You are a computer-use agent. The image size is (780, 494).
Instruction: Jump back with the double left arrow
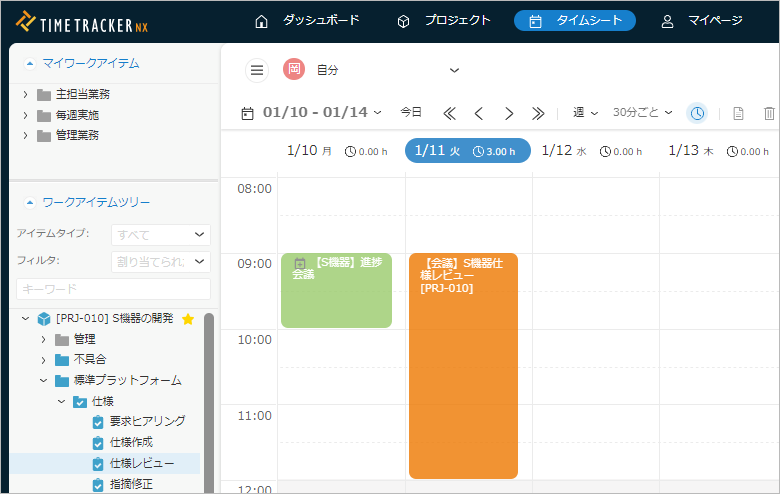(x=449, y=113)
